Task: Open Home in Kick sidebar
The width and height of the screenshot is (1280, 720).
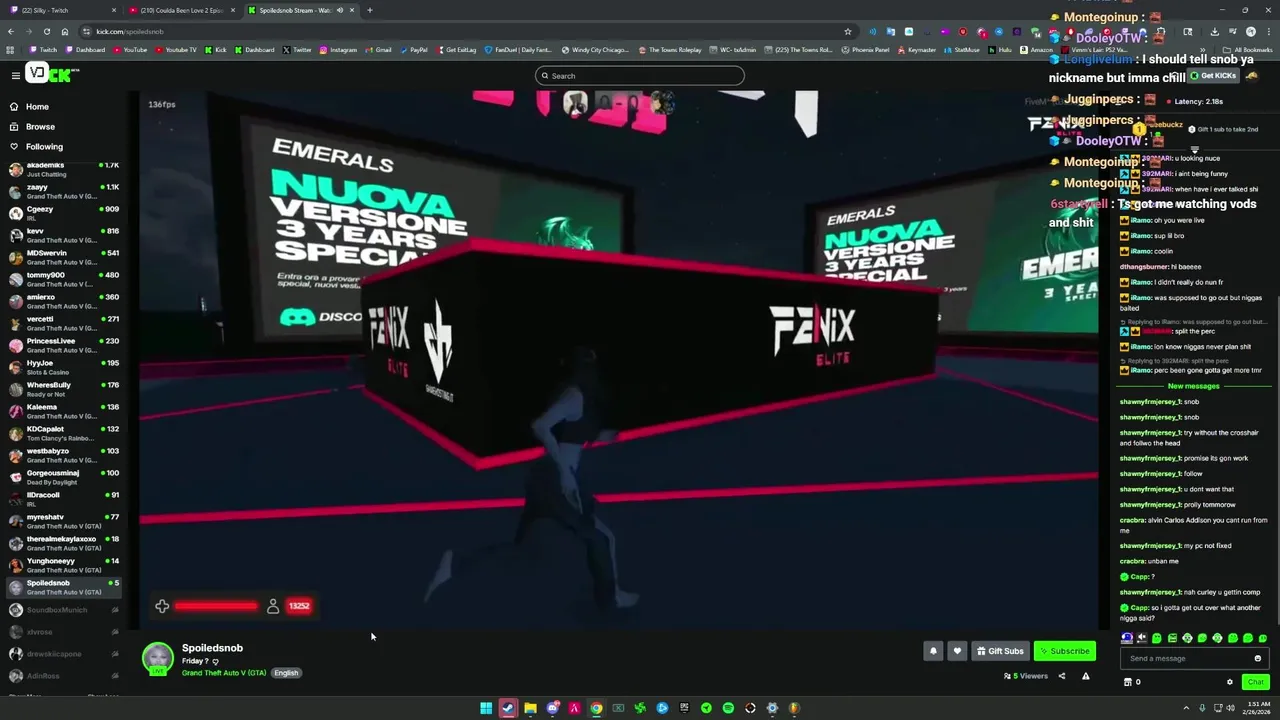Action: tap(37, 106)
